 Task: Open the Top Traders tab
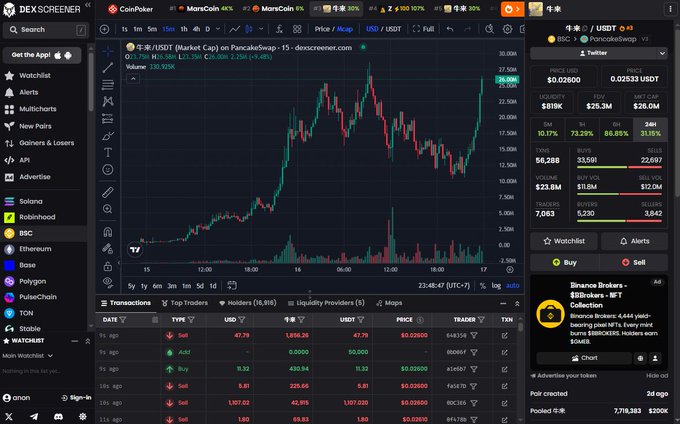184,303
